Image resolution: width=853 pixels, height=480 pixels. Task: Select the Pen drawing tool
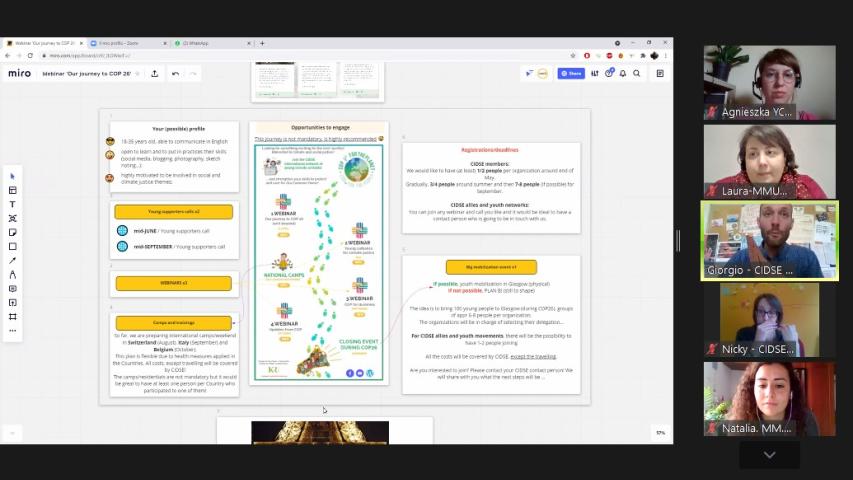[13, 275]
